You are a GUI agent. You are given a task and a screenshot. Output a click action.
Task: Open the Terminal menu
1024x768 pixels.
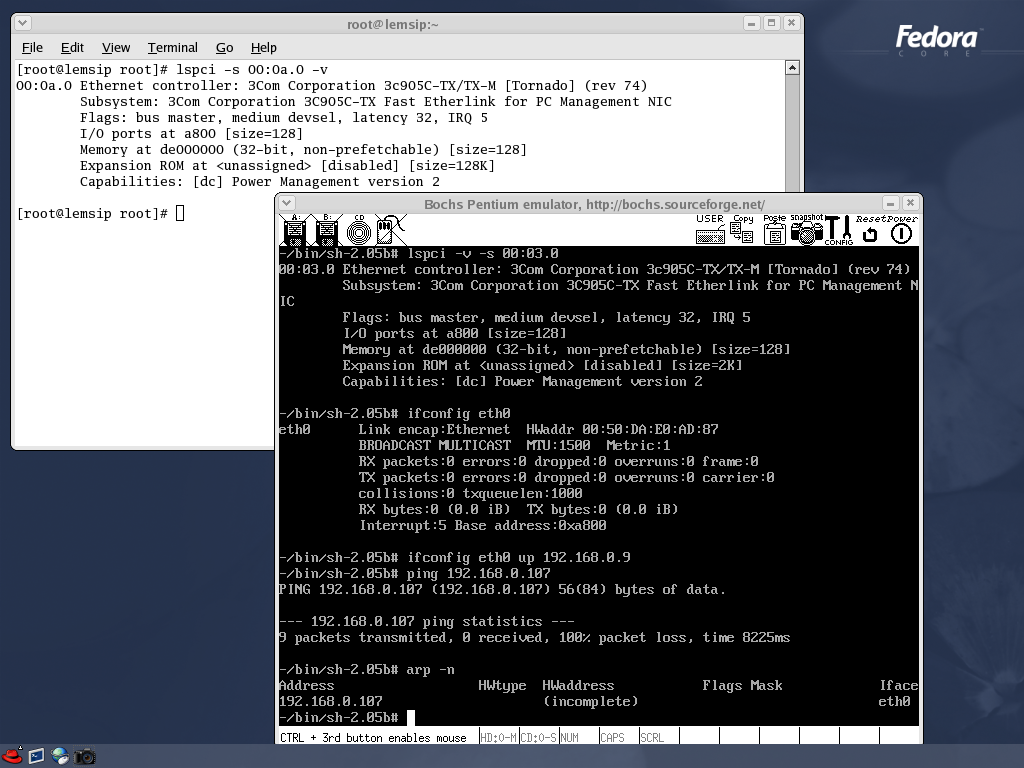(x=172, y=48)
